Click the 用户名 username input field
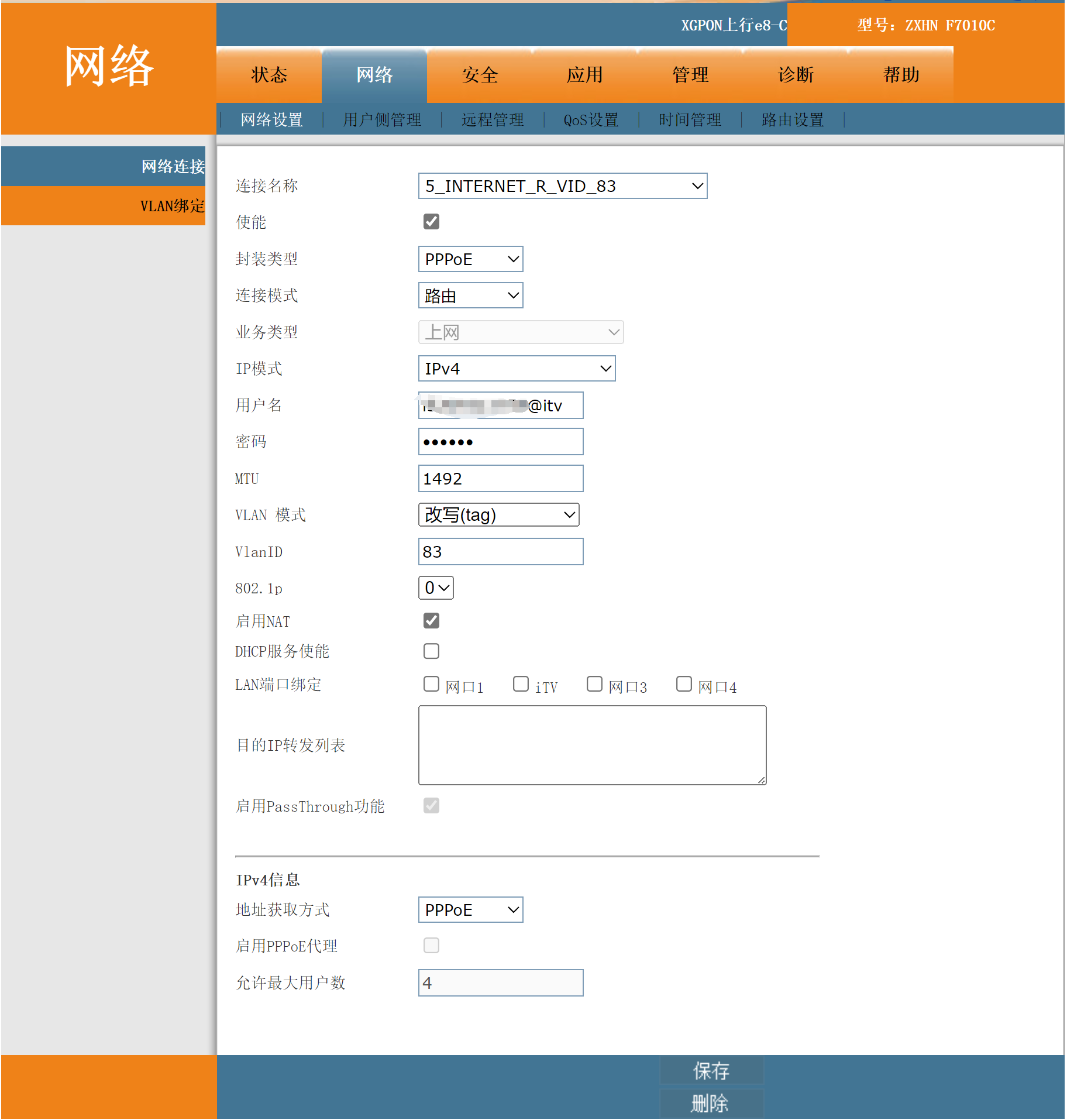The width and height of the screenshot is (1067, 1120). [501, 406]
